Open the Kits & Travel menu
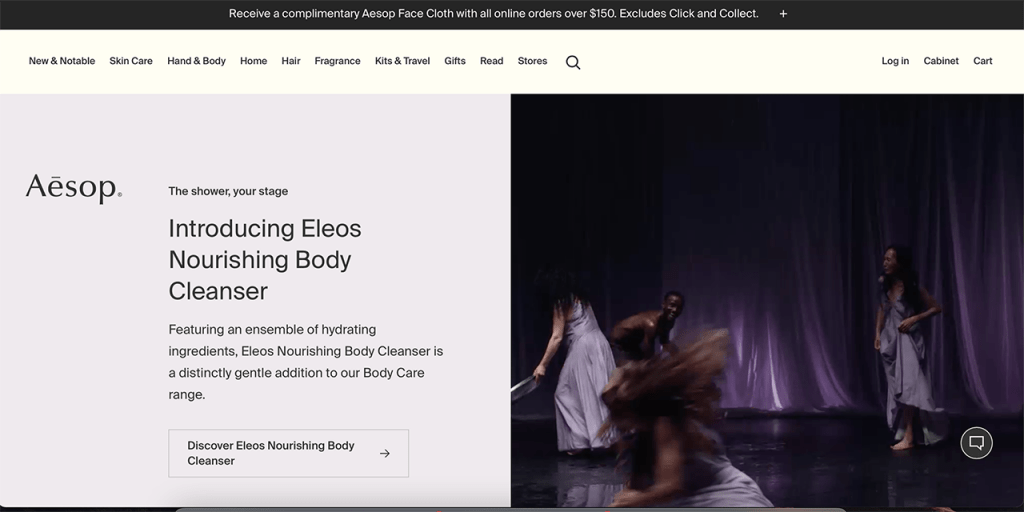The height and width of the screenshot is (512, 1024). pos(402,61)
